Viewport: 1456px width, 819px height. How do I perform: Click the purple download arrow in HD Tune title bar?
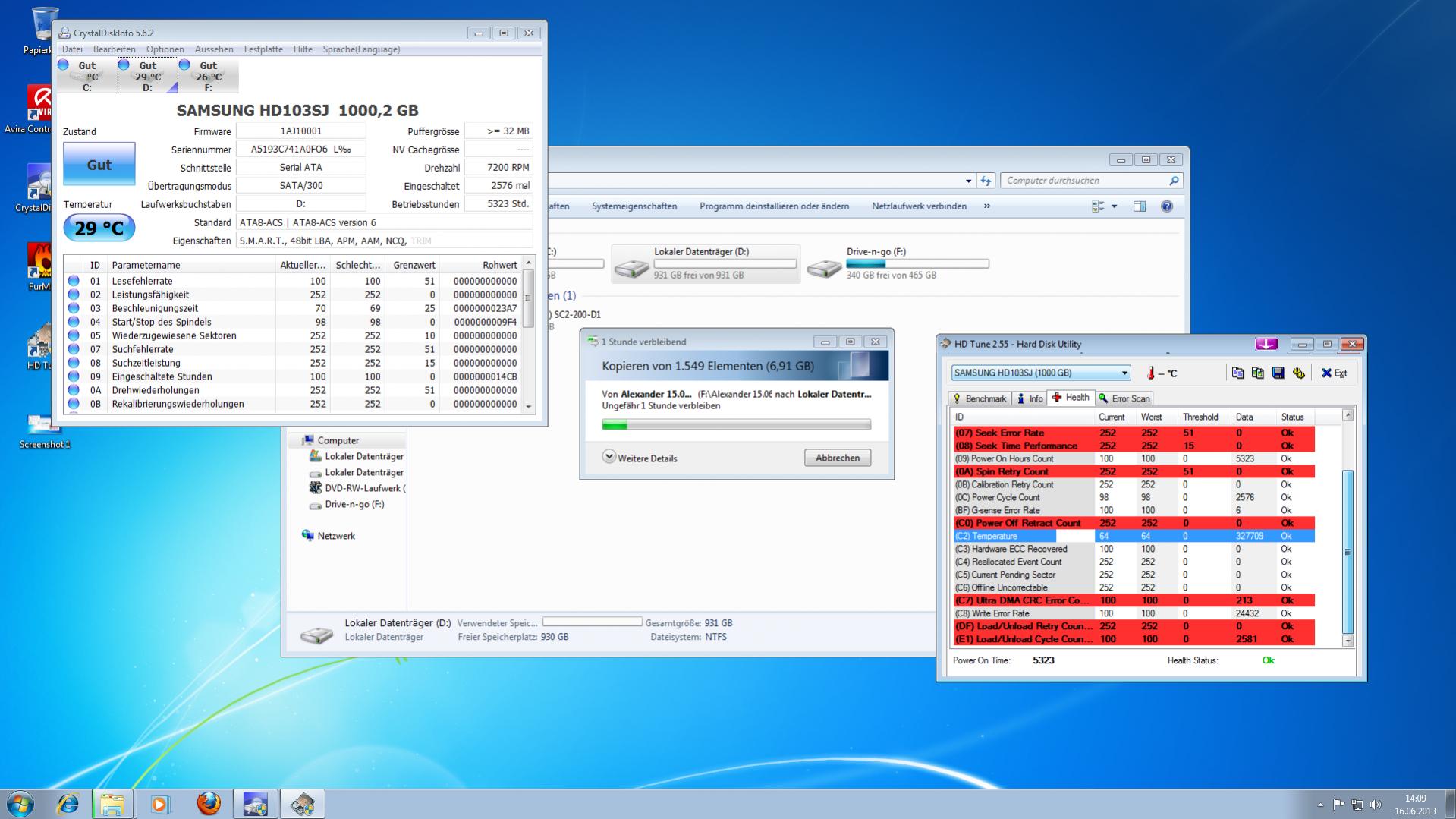point(1266,344)
